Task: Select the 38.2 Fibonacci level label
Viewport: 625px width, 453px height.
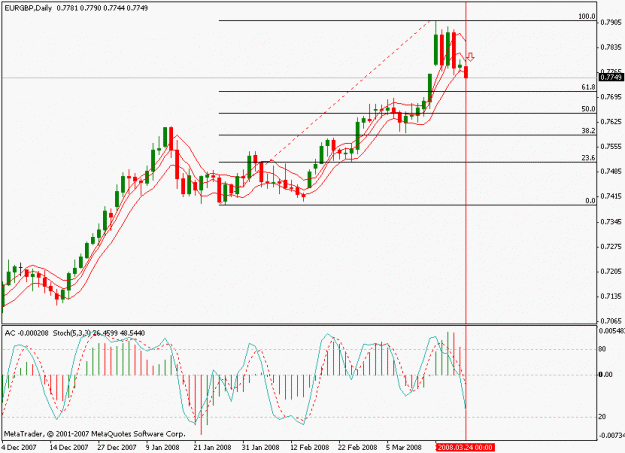Action: pyautogui.click(x=588, y=131)
